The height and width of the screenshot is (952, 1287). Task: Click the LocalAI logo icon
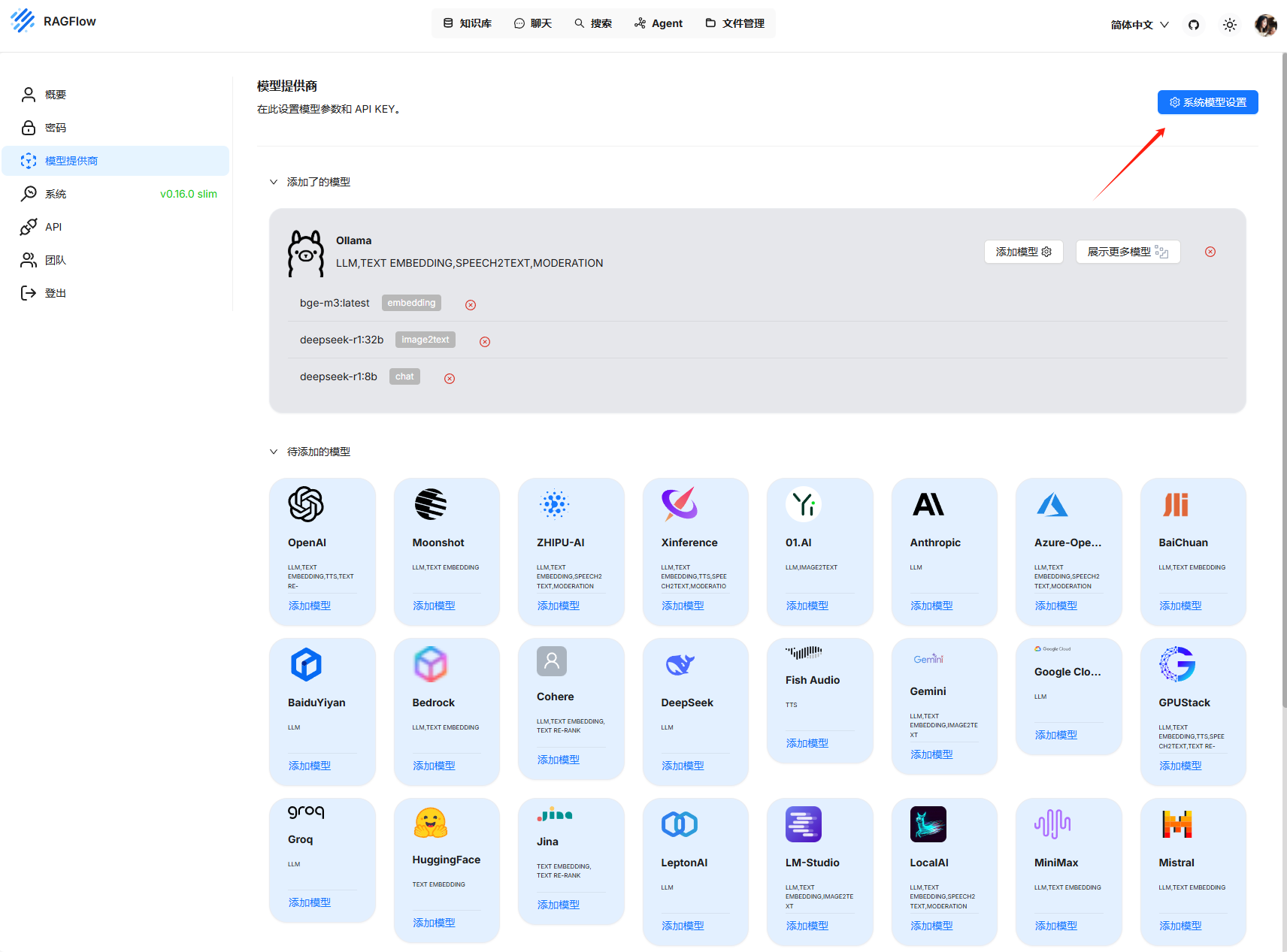pyautogui.click(x=928, y=824)
